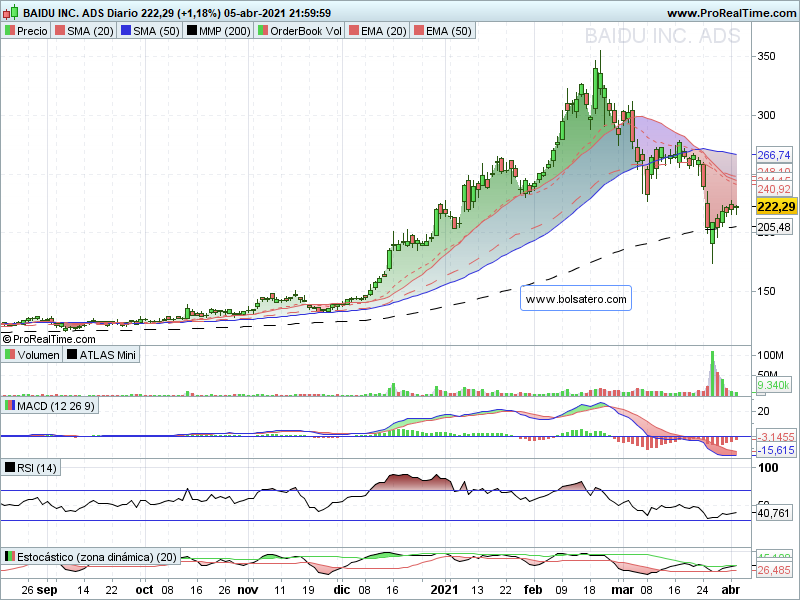
Task: Click the blue SMA (50) color swatch
Action: coord(126,31)
